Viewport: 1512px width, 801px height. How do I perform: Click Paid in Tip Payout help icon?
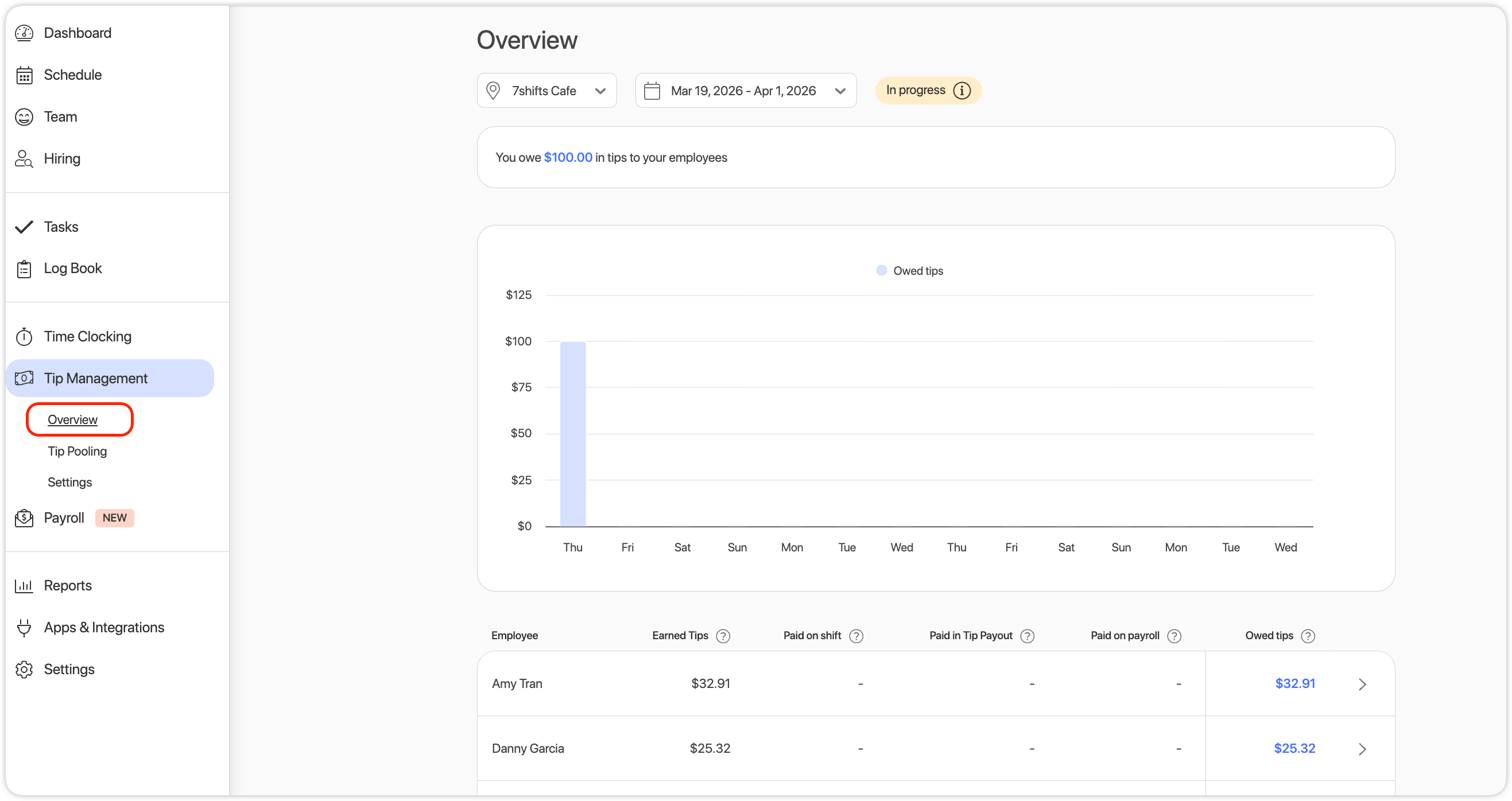(1027, 636)
